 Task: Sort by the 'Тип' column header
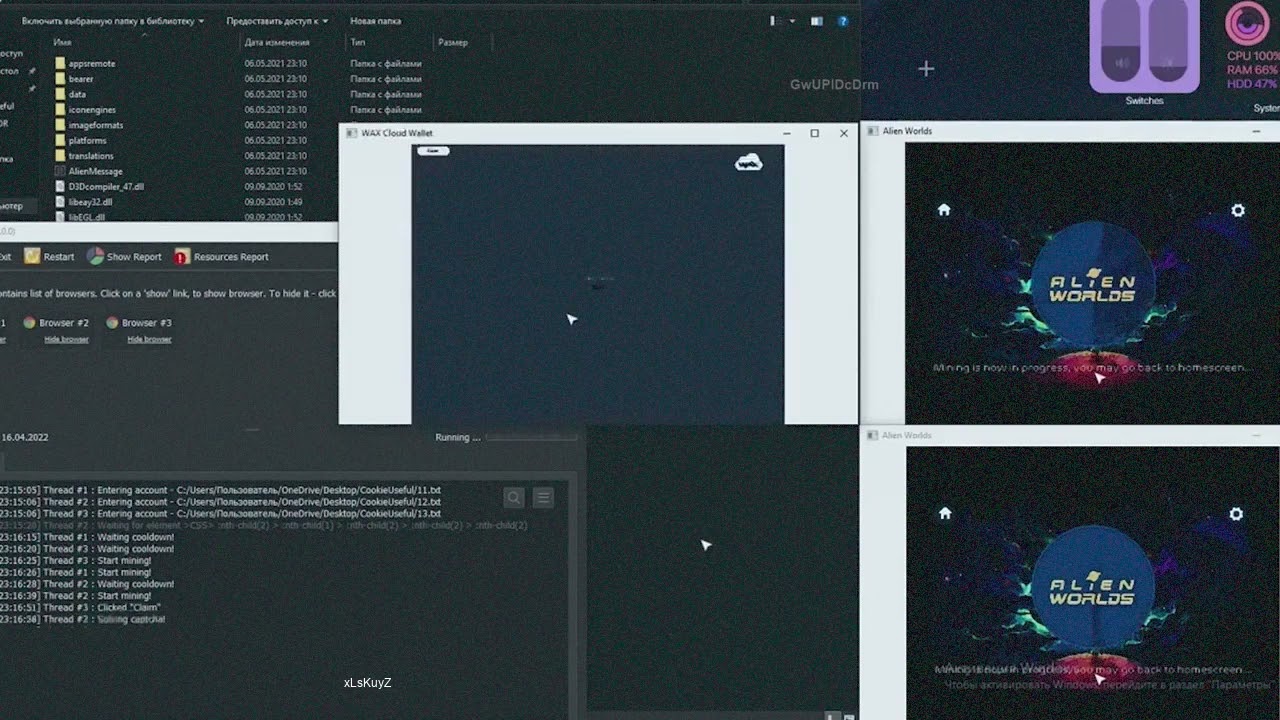(x=357, y=42)
